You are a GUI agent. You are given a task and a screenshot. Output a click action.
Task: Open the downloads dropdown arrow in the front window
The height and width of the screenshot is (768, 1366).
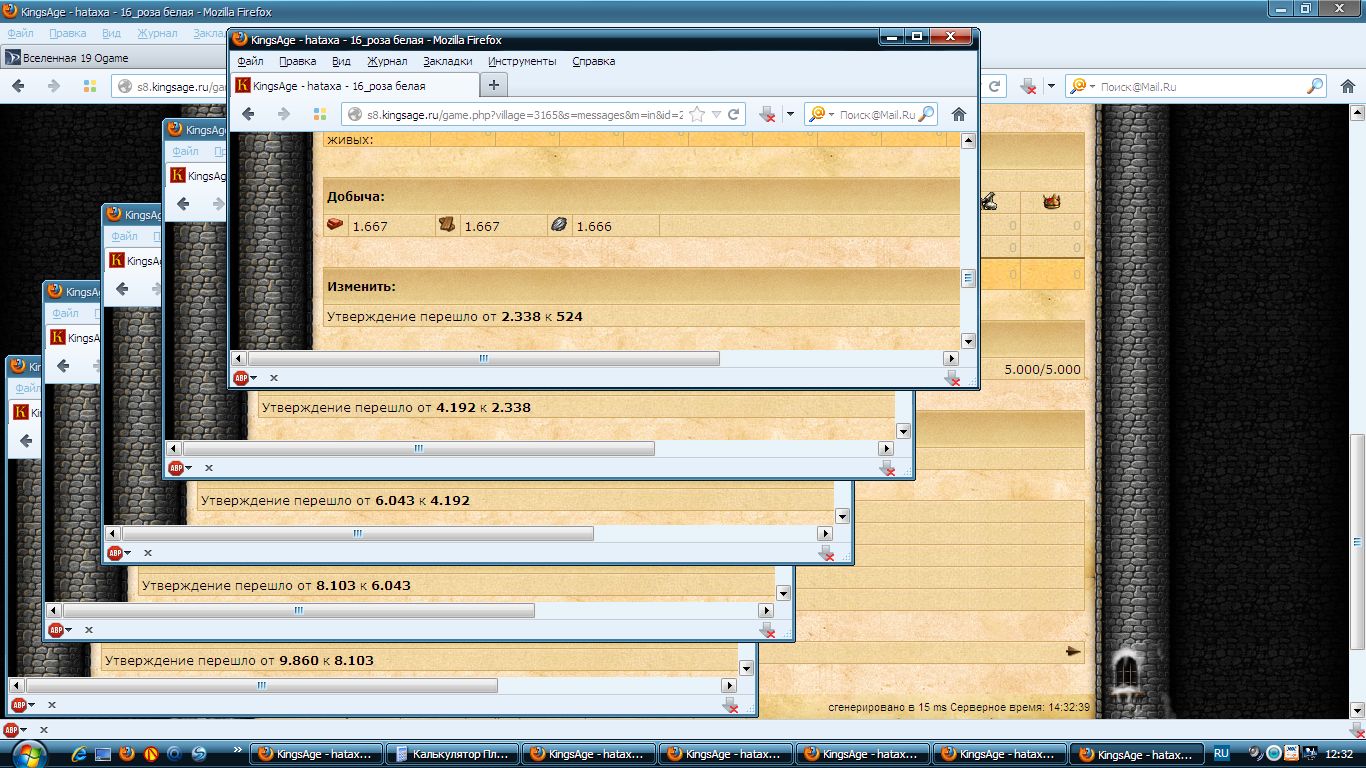(790, 114)
